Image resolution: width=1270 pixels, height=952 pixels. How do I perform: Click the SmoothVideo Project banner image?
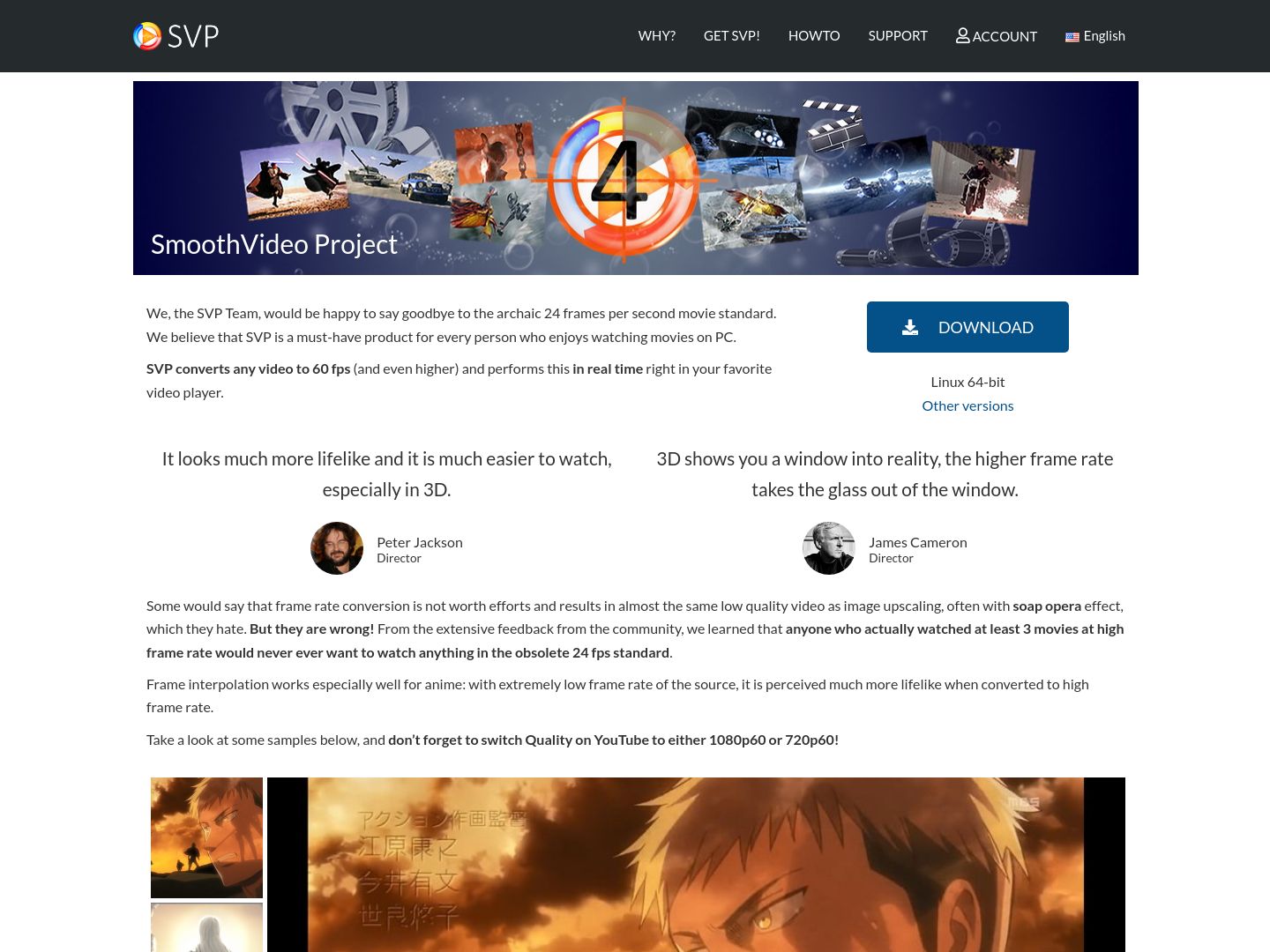click(x=635, y=178)
